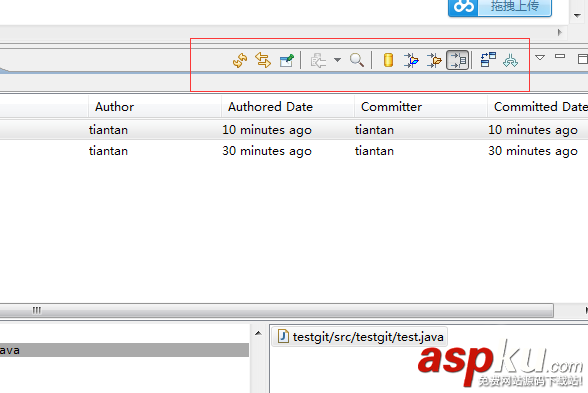
Task: Toggle the selected resource filter button
Action: [x=458, y=60]
